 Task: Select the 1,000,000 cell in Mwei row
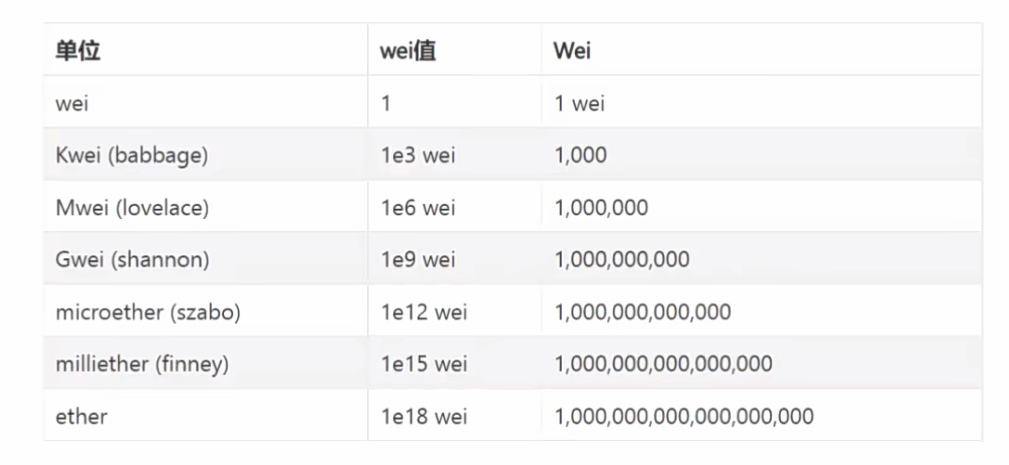point(601,208)
